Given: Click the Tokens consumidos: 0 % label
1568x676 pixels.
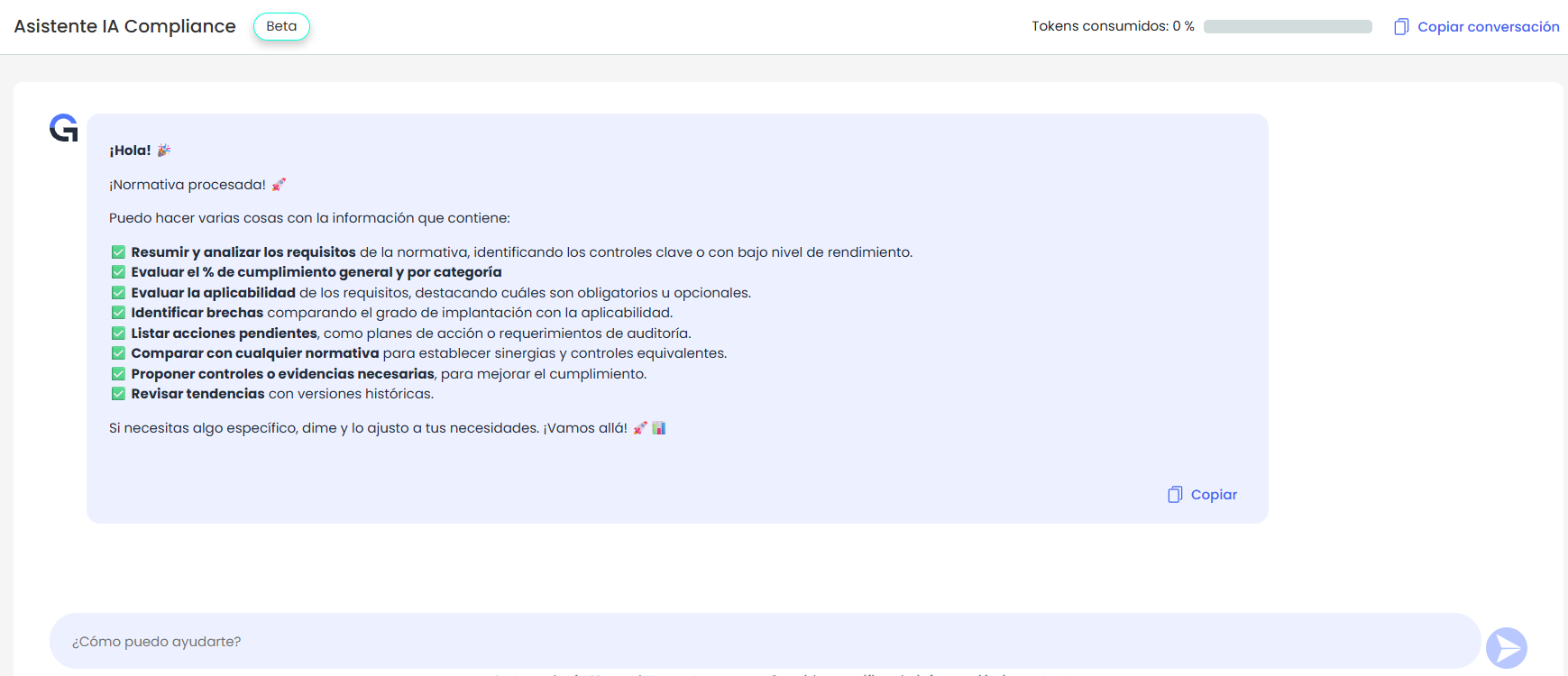Looking at the screenshot, I should click(1113, 26).
